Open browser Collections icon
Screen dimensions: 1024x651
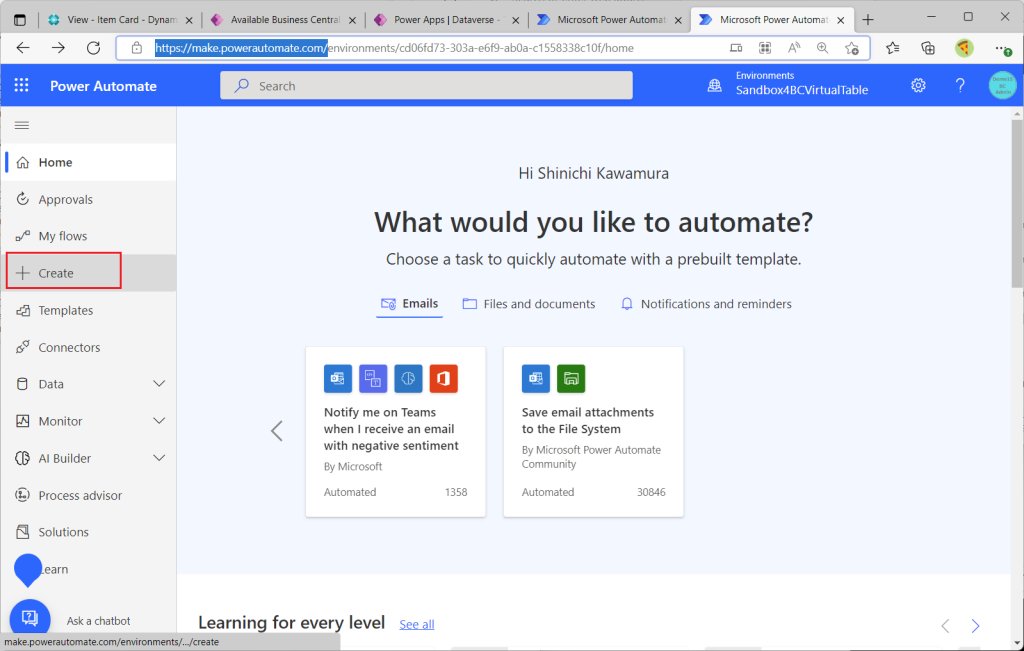point(928,48)
